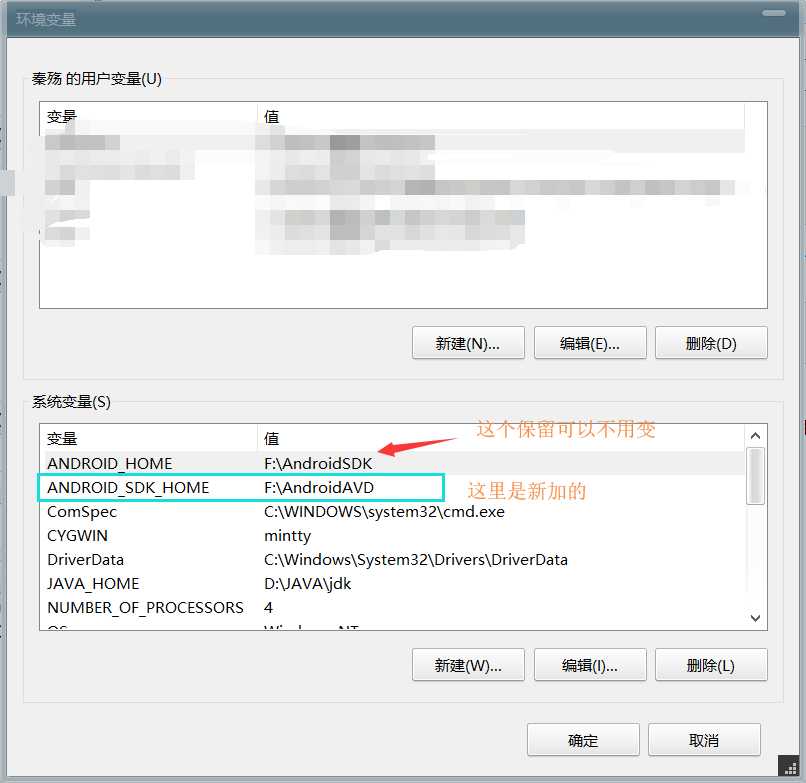Screen dimensions: 806x783
Task: Click the system variables 编辑(I)... button
Action: click(590, 665)
